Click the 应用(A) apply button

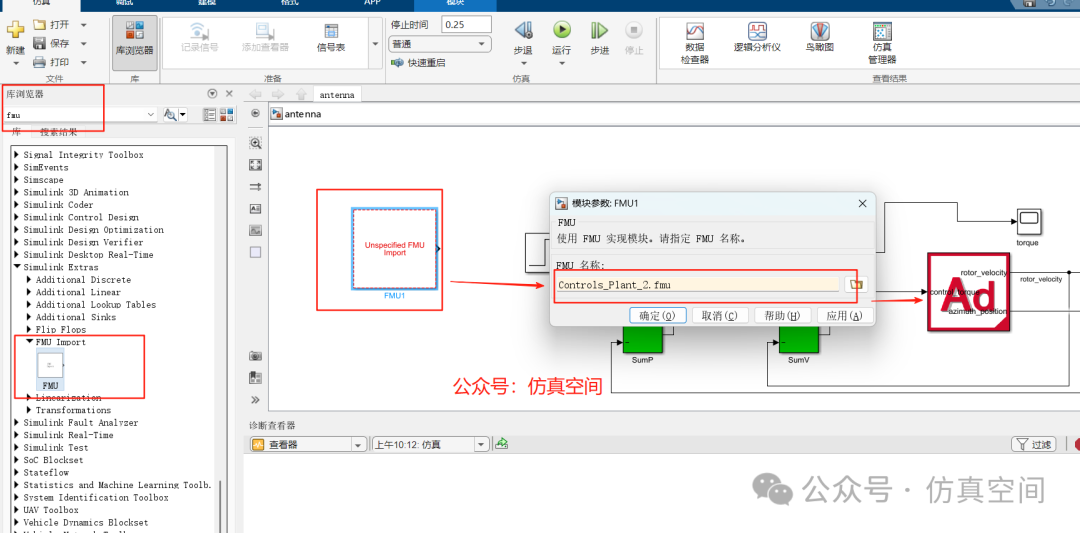(845, 315)
